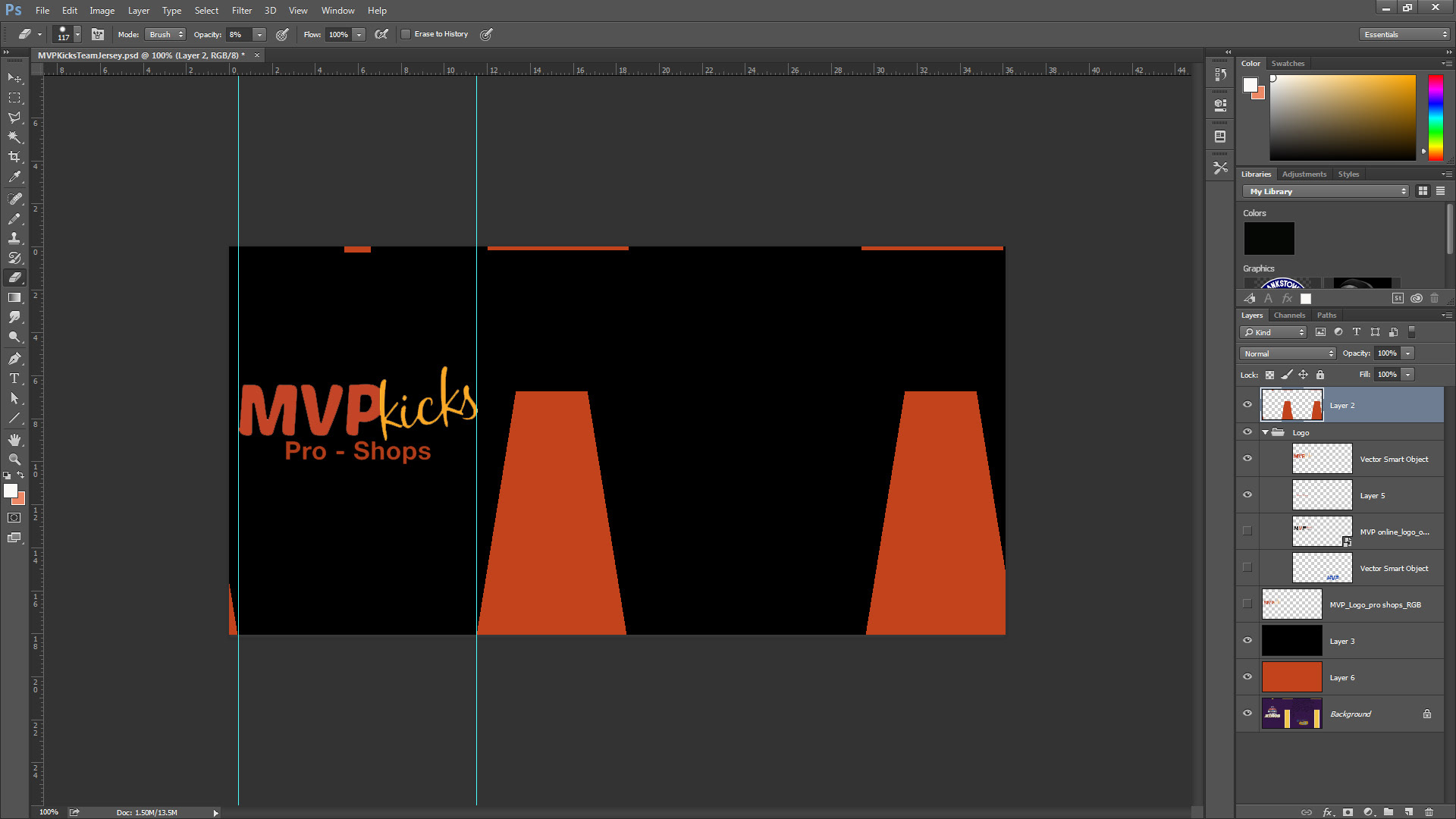Select the Gradient tool
Image resolution: width=1456 pixels, height=819 pixels.
tap(14, 297)
